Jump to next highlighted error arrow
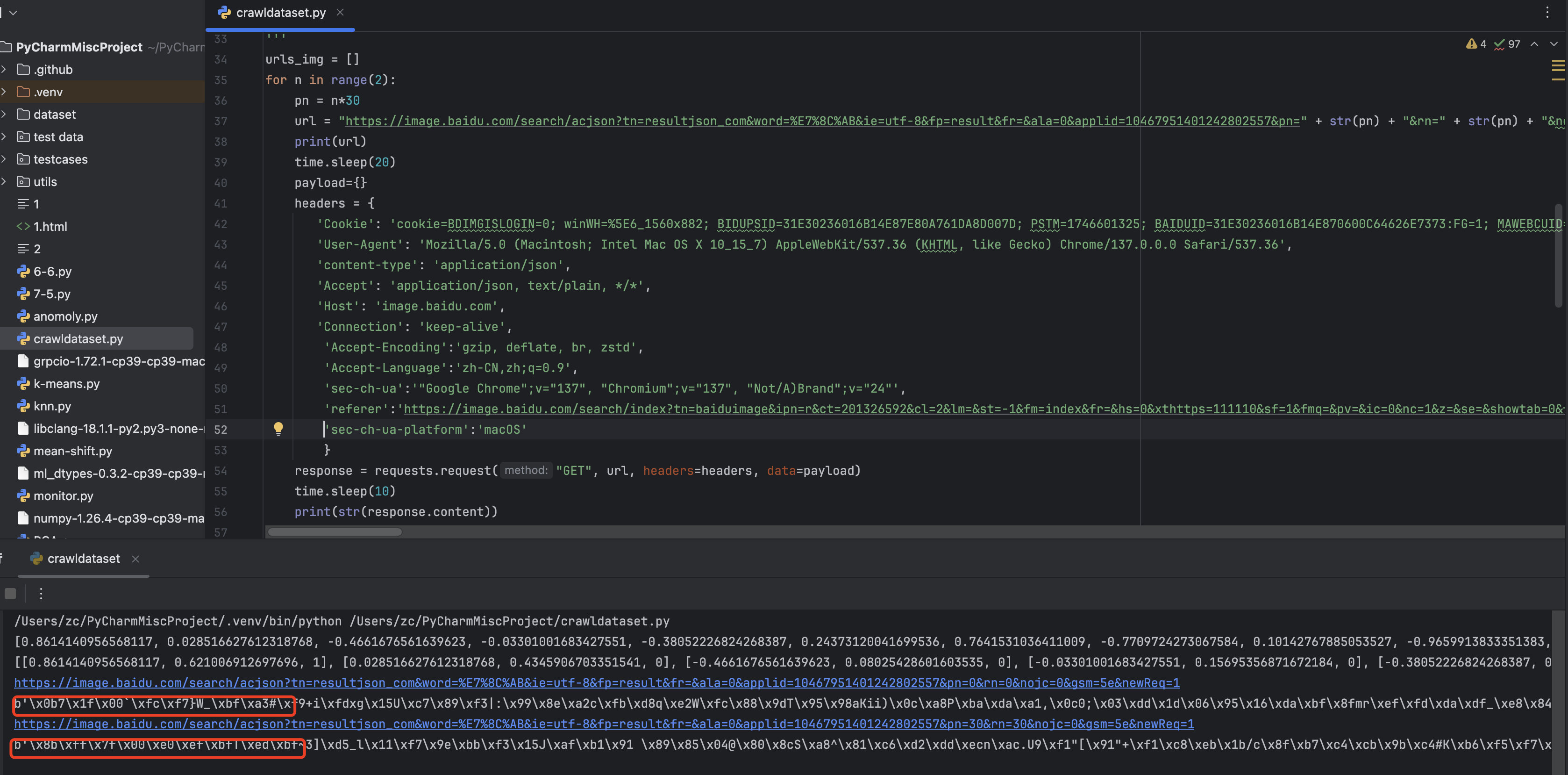 tap(1554, 44)
